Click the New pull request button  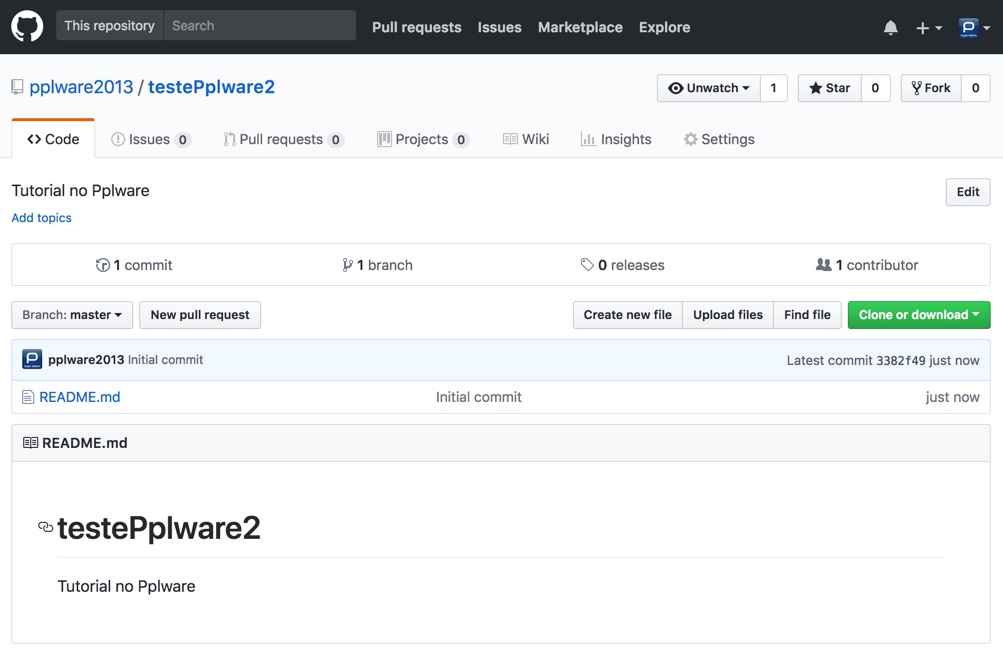200,315
